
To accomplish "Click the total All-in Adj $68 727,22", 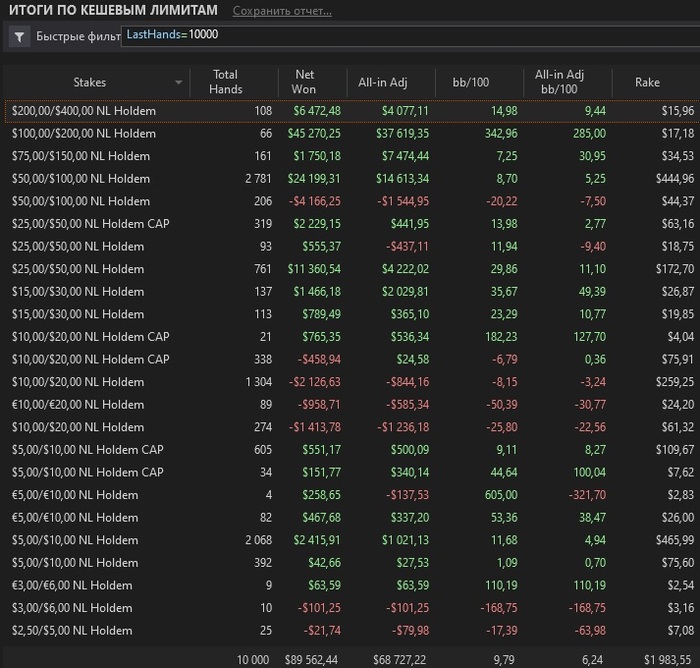I will point(400,660).
